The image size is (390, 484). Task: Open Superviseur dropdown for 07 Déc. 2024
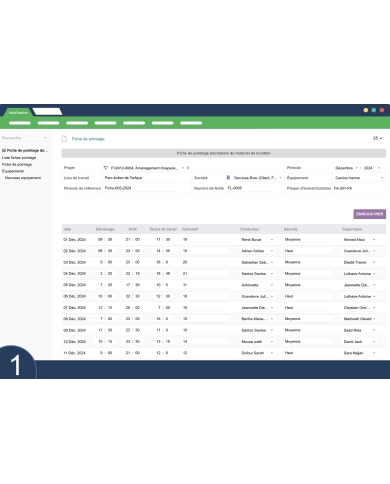pyautogui.click(x=374, y=308)
